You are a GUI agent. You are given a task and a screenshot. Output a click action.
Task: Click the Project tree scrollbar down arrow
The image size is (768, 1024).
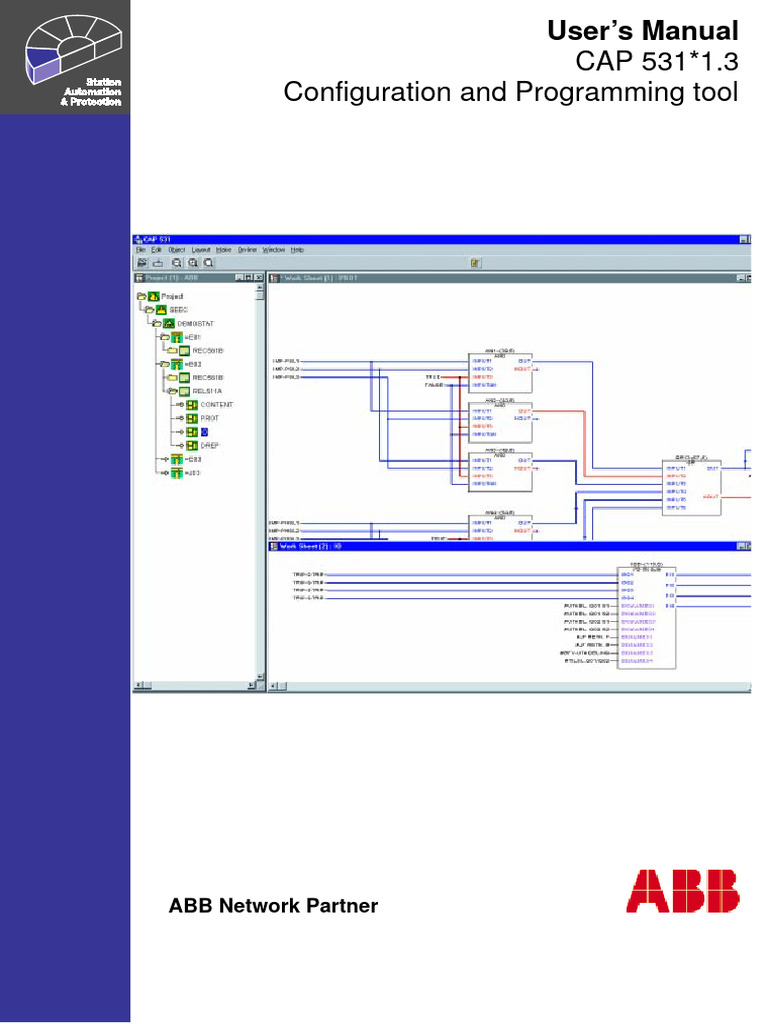tap(260, 677)
